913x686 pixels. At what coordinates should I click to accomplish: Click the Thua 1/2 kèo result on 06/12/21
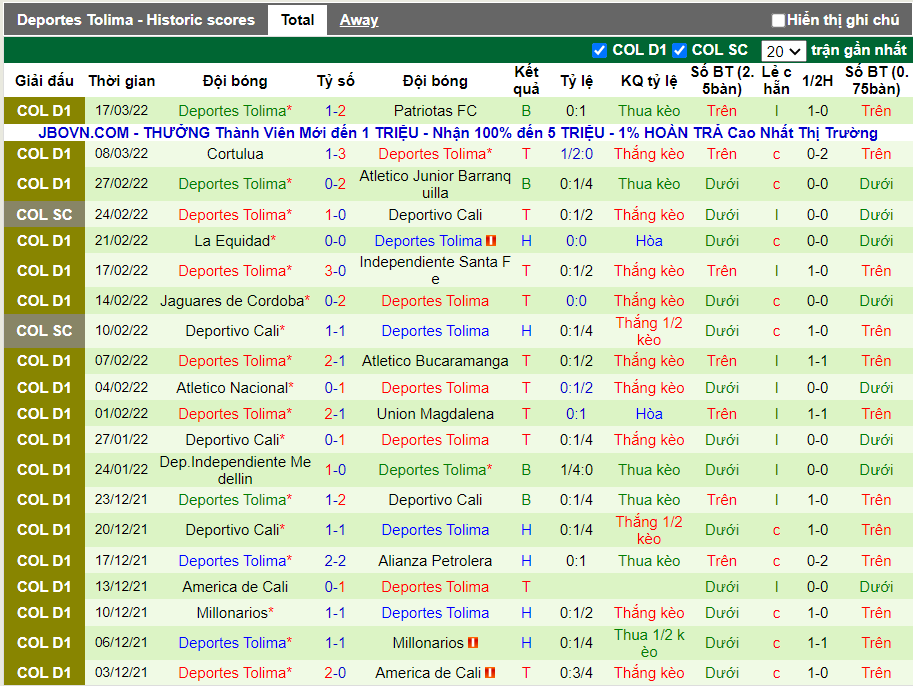[649, 643]
